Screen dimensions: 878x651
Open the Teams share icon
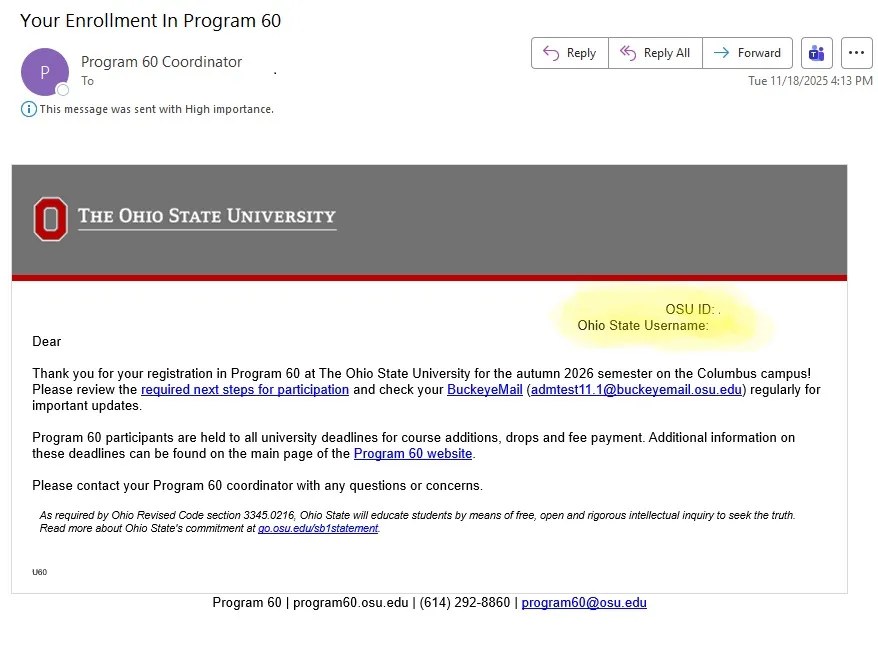click(816, 53)
